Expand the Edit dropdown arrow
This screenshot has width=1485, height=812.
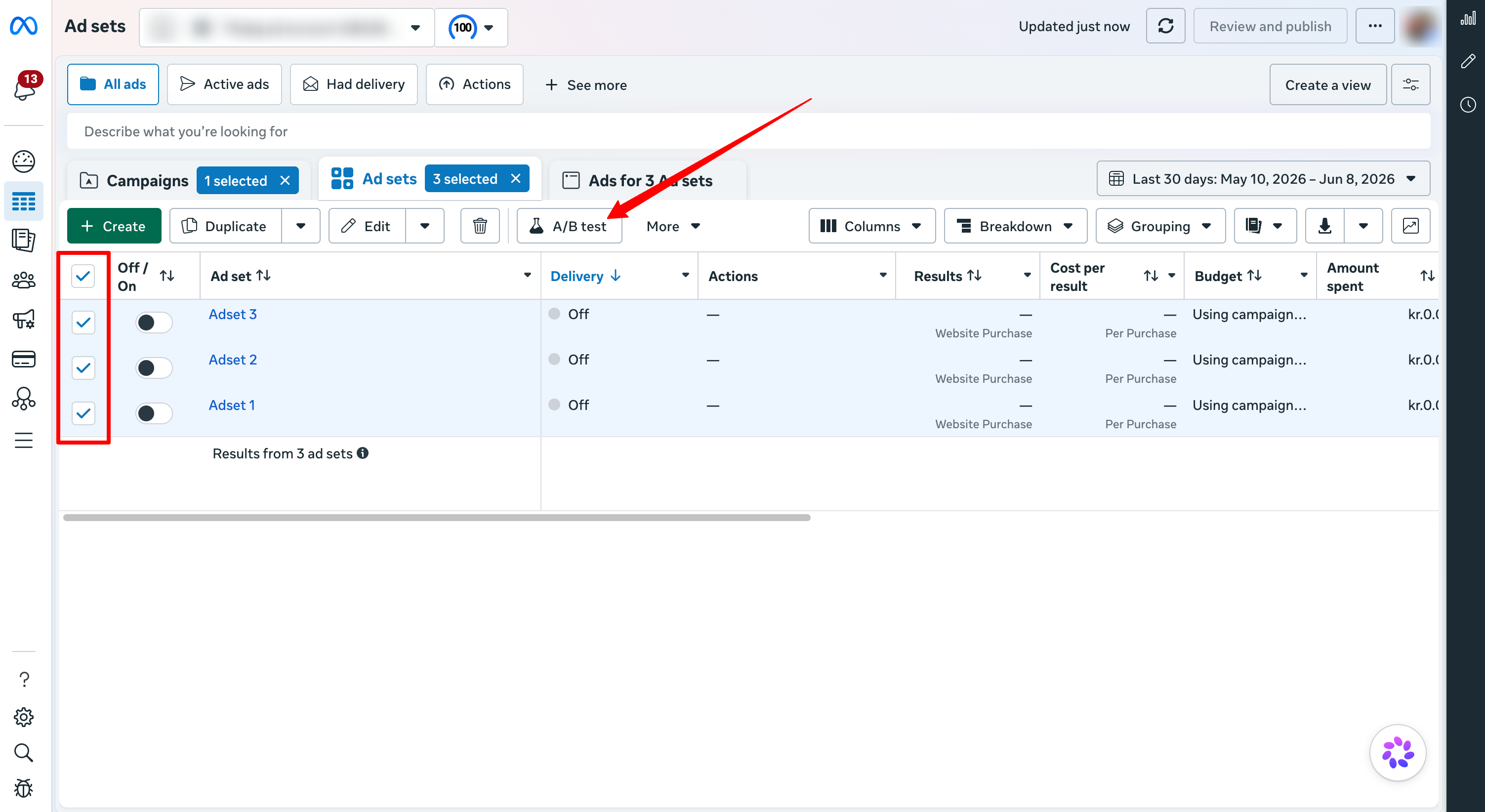[424, 226]
